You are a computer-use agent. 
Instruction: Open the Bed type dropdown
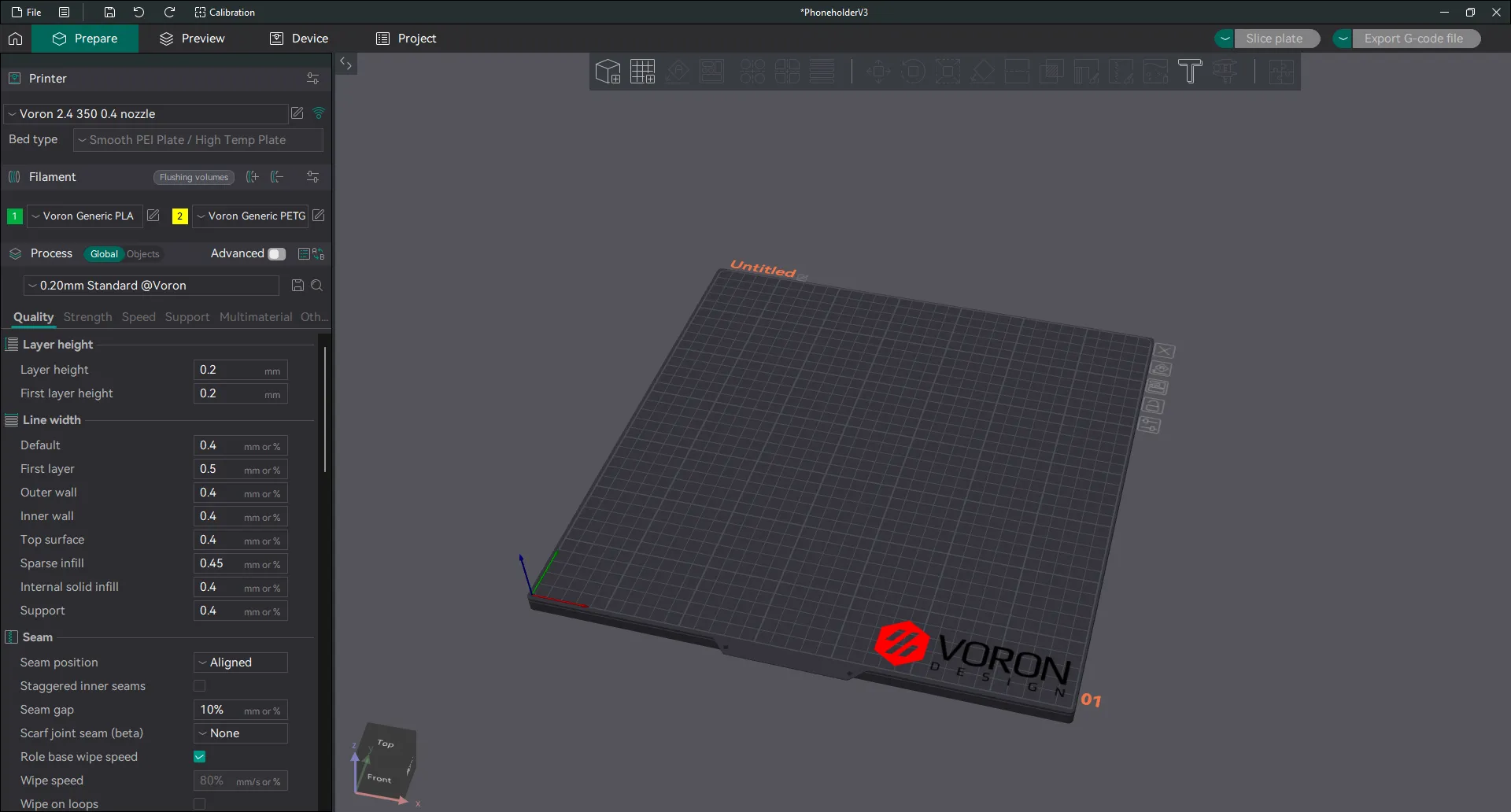[x=198, y=140]
